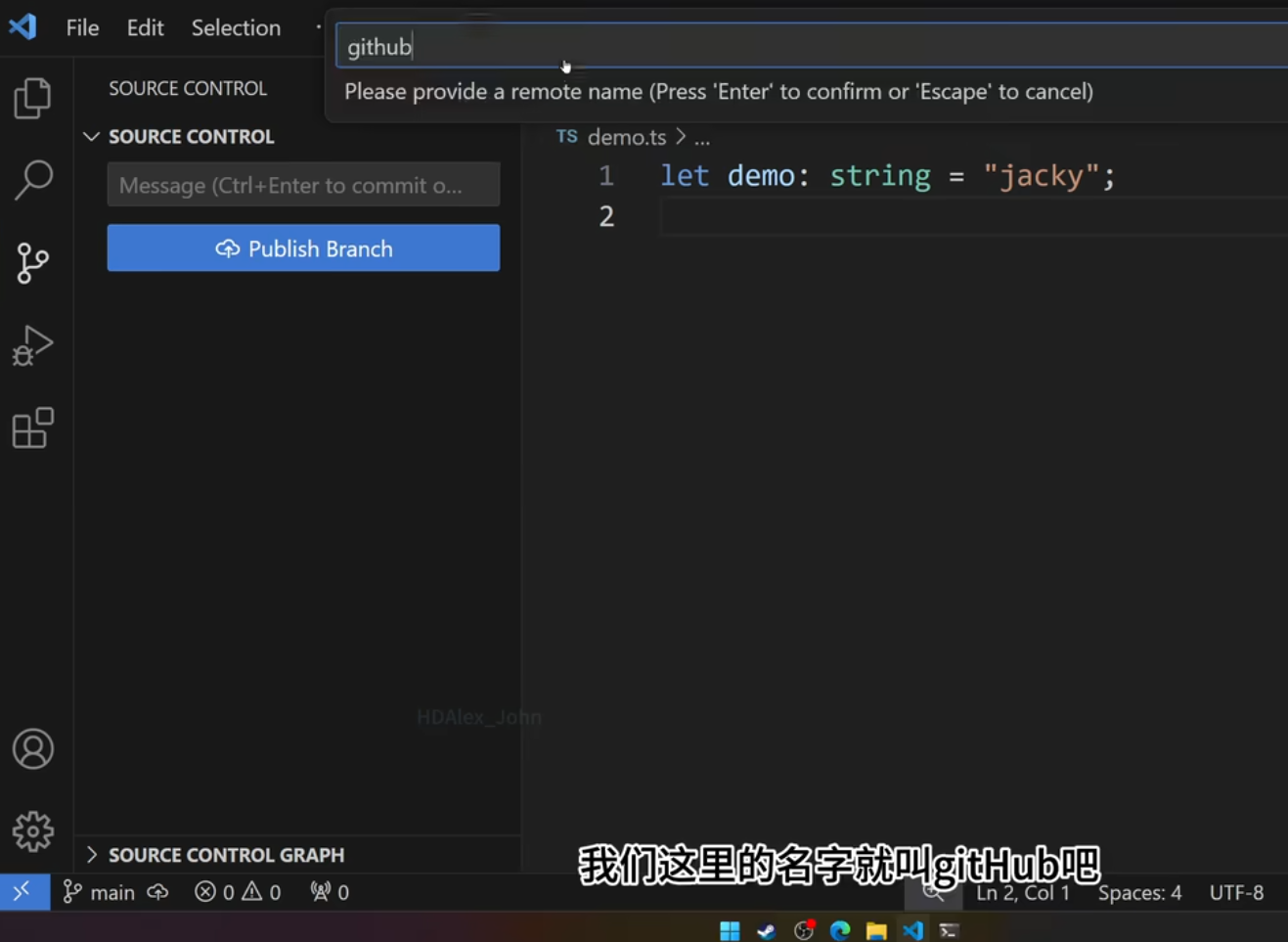Image resolution: width=1288 pixels, height=942 pixels.
Task: Click line number 1 in the editor
Action: [606, 176]
